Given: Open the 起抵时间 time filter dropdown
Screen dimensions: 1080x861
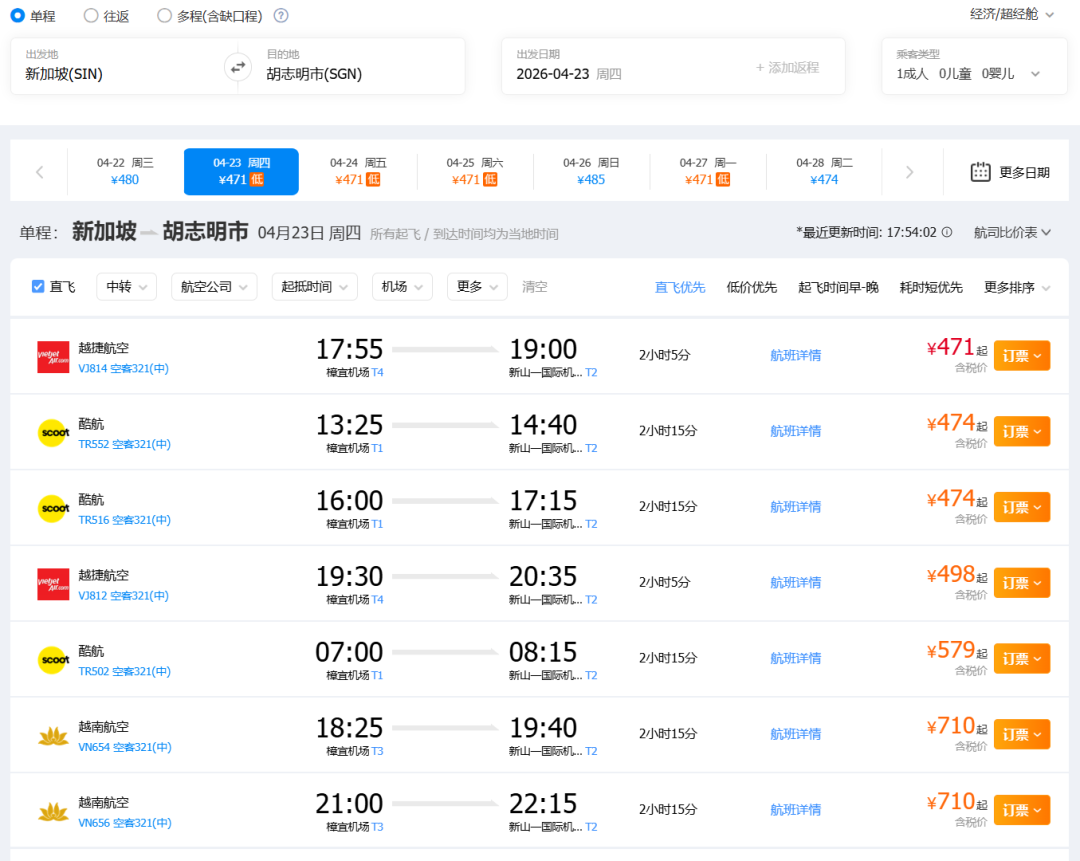Looking at the screenshot, I should (x=314, y=287).
